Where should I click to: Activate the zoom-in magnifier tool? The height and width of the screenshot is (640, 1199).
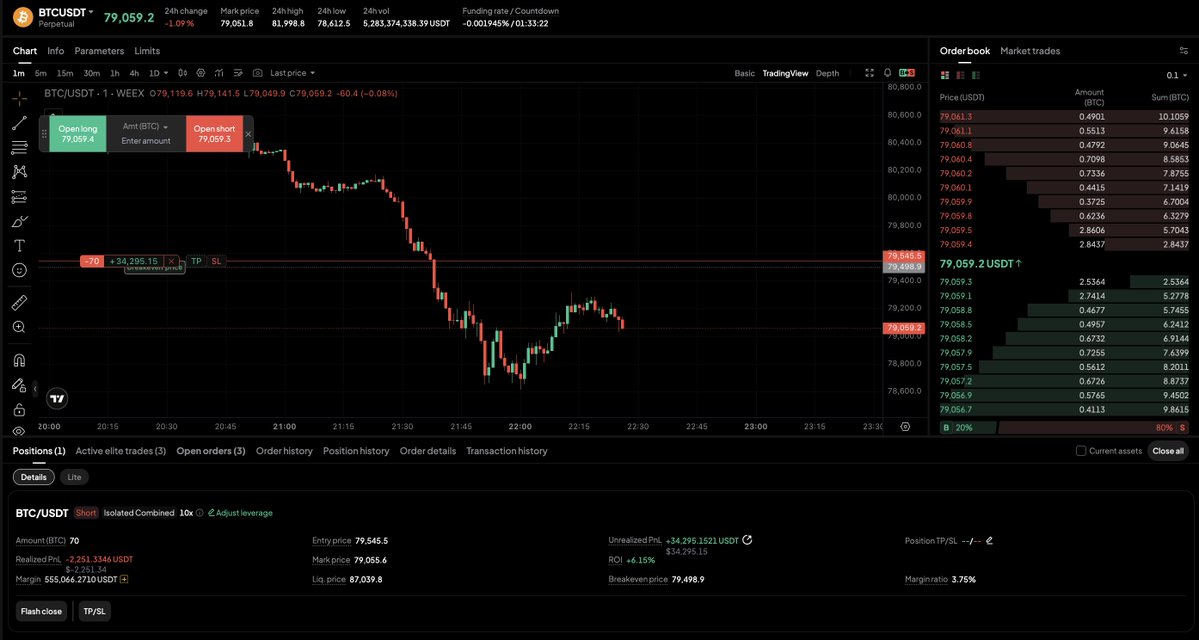tap(19, 326)
